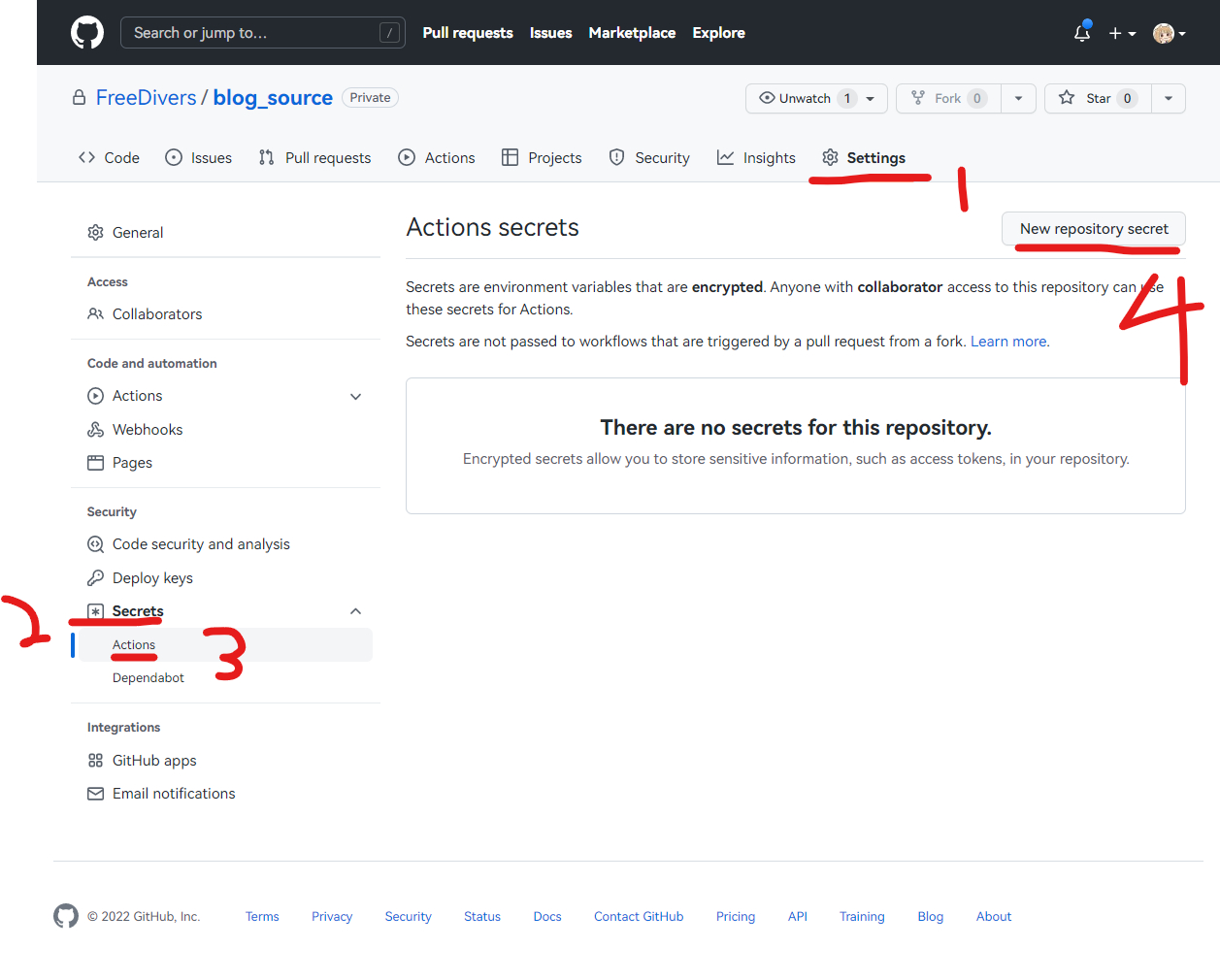Open the Status footer link
The height and width of the screenshot is (980, 1220).
[x=482, y=917]
